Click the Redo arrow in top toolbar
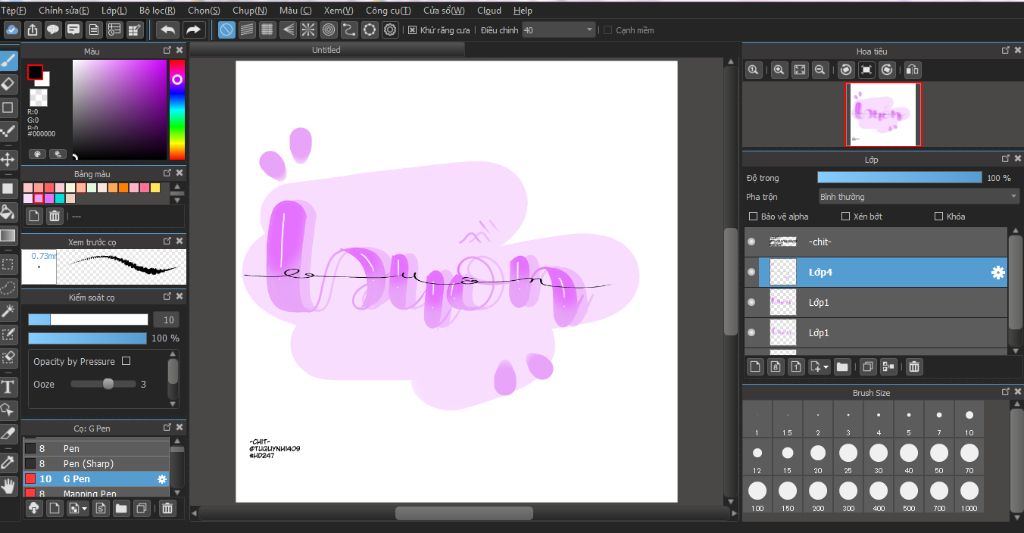This screenshot has width=1024, height=533. click(x=193, y=30)
